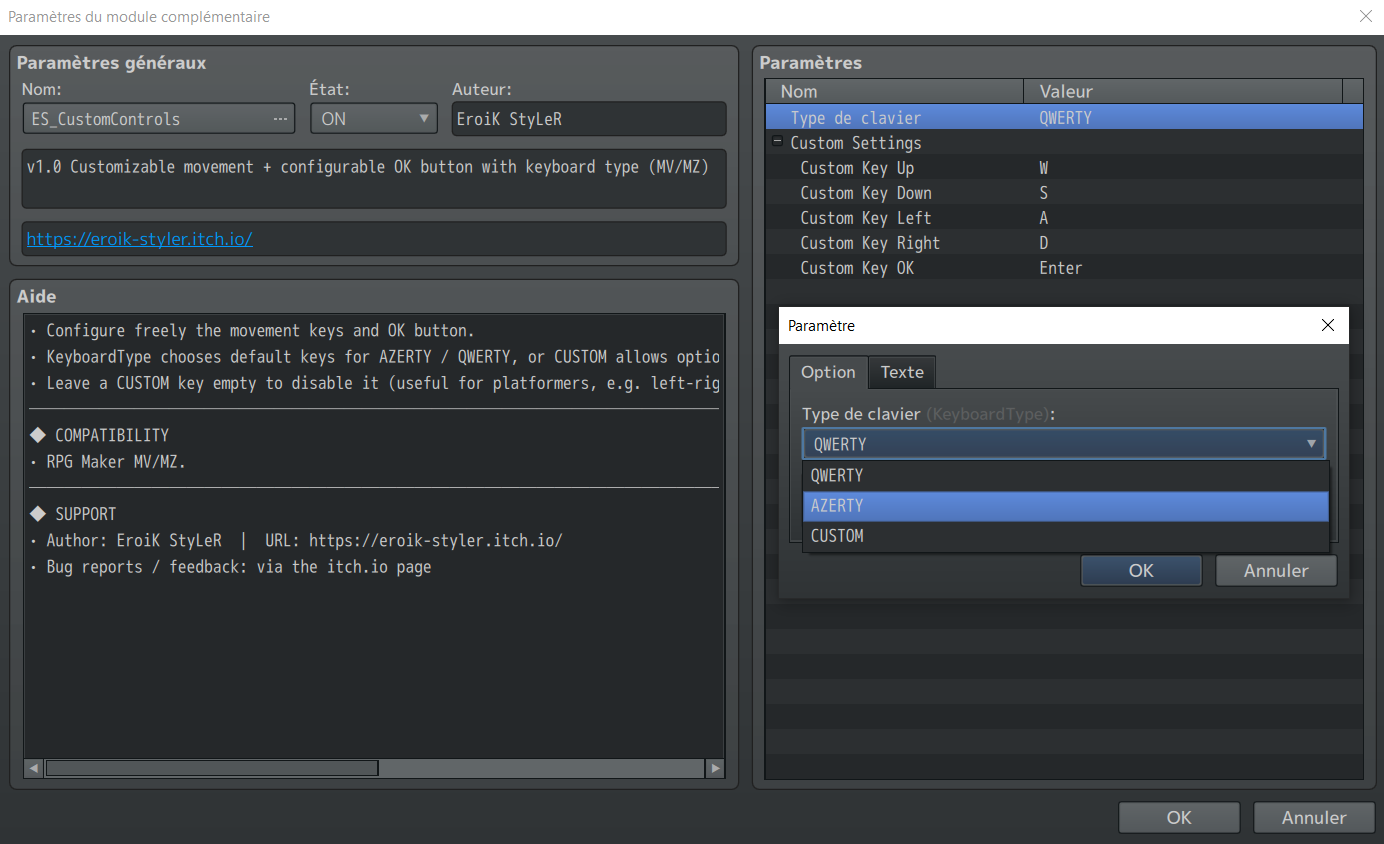
Task: Choose QWERTY option in dropdown list
Action: [1065, 476]
